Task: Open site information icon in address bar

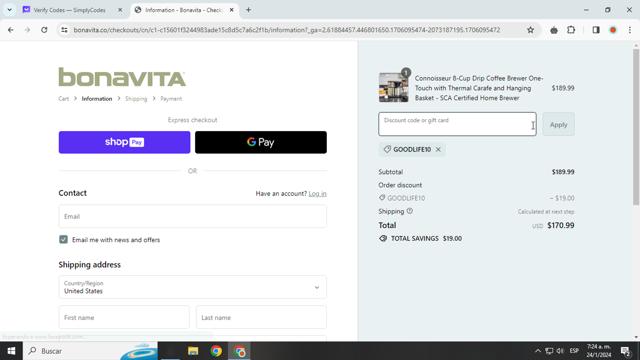Action: [64, 30]
